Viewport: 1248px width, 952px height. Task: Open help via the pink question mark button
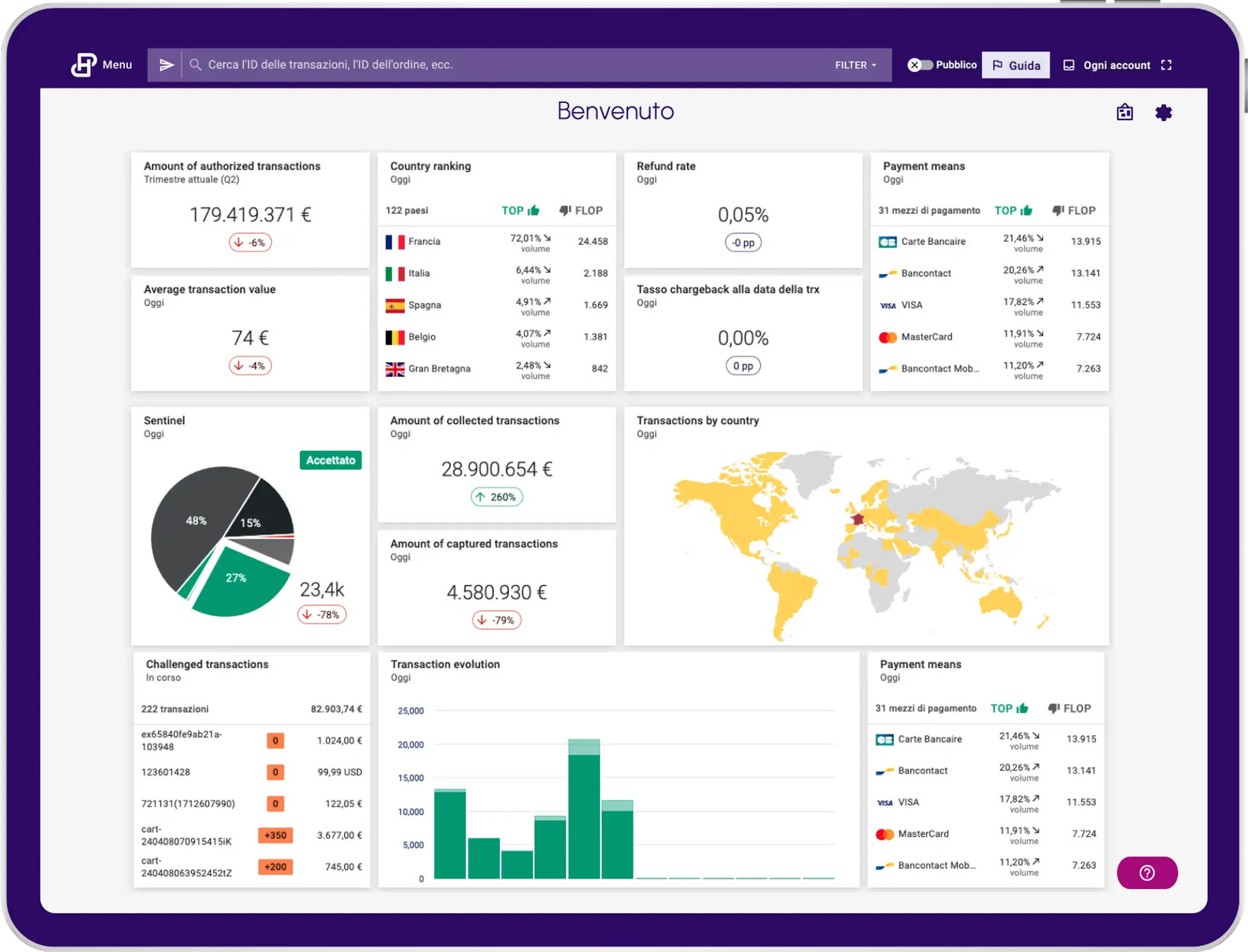click(x=1147, y=873)
